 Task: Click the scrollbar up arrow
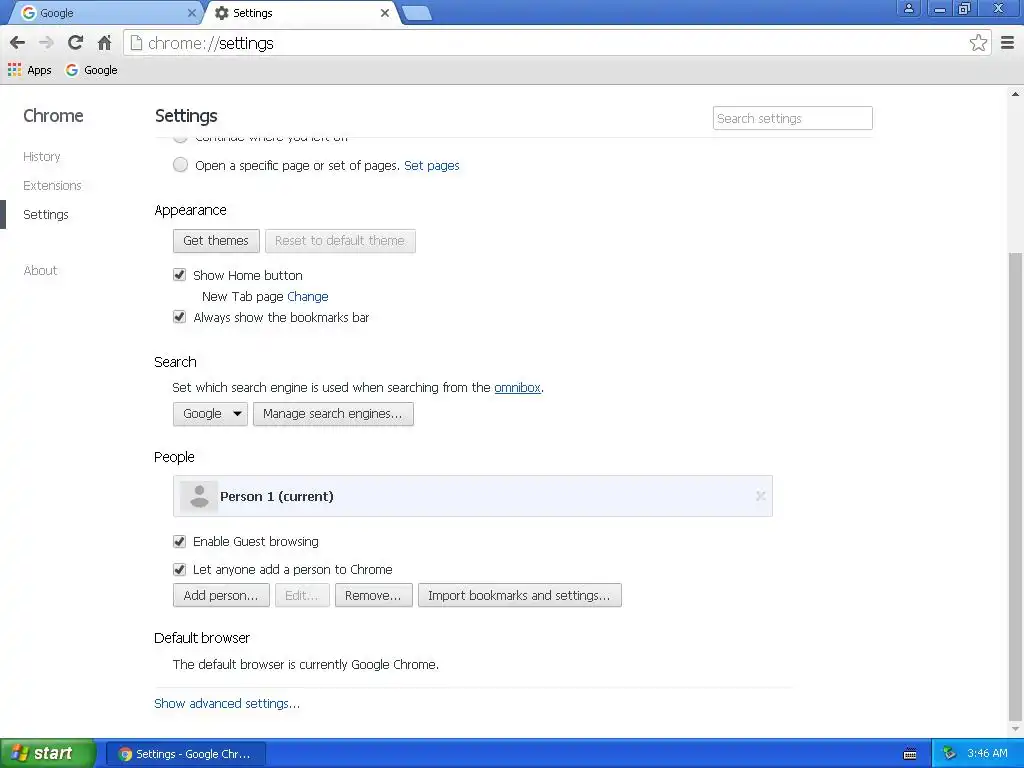pyautogui.click(x=1016, y=94)
